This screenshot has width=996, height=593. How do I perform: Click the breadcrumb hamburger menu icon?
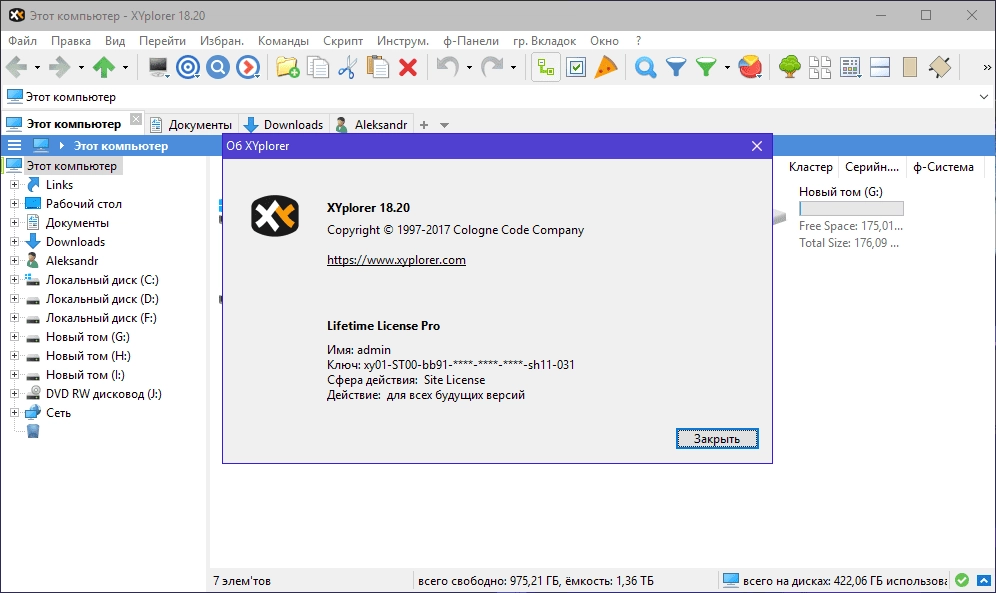click(x=14, y=145)
